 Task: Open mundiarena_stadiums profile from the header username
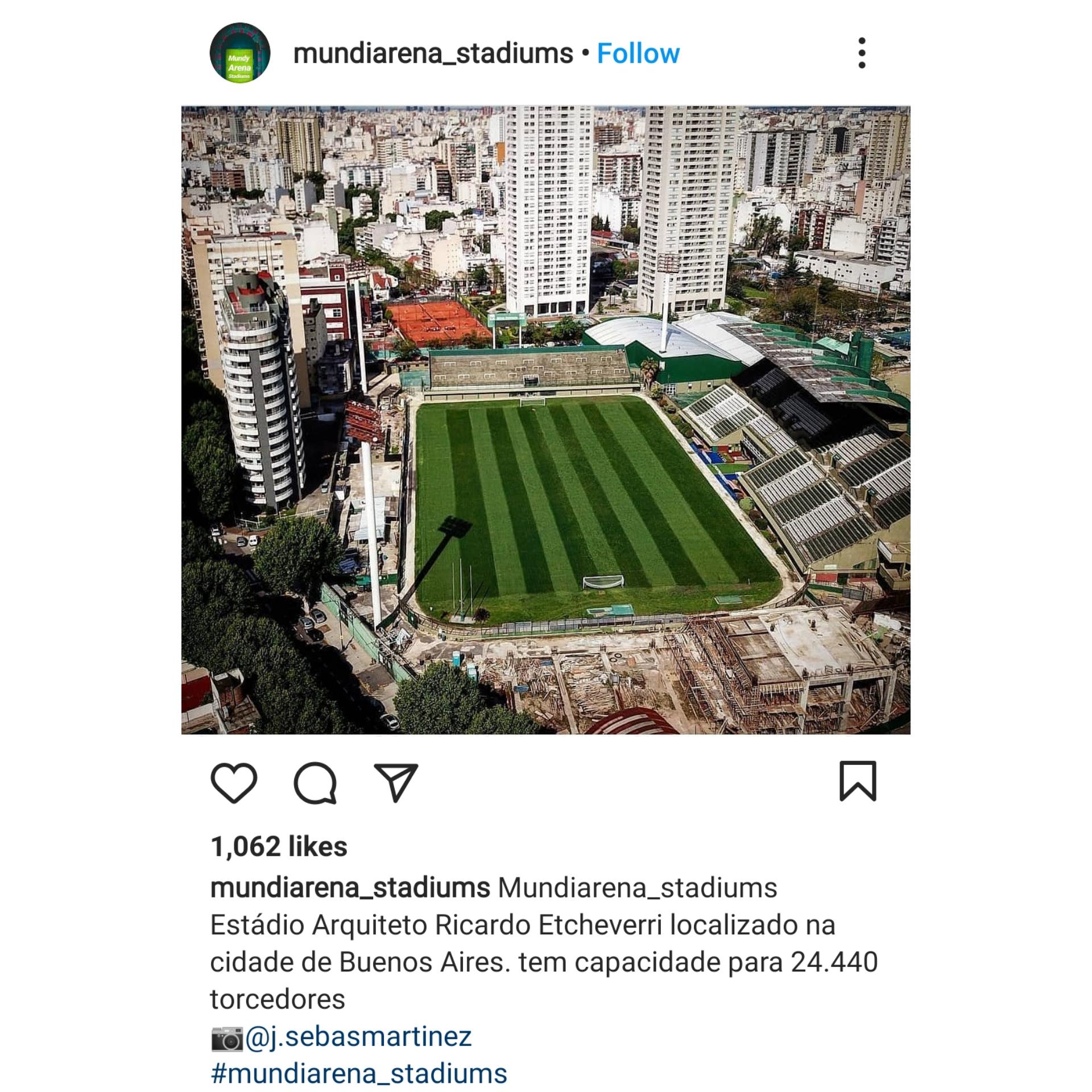click(433, 54)
